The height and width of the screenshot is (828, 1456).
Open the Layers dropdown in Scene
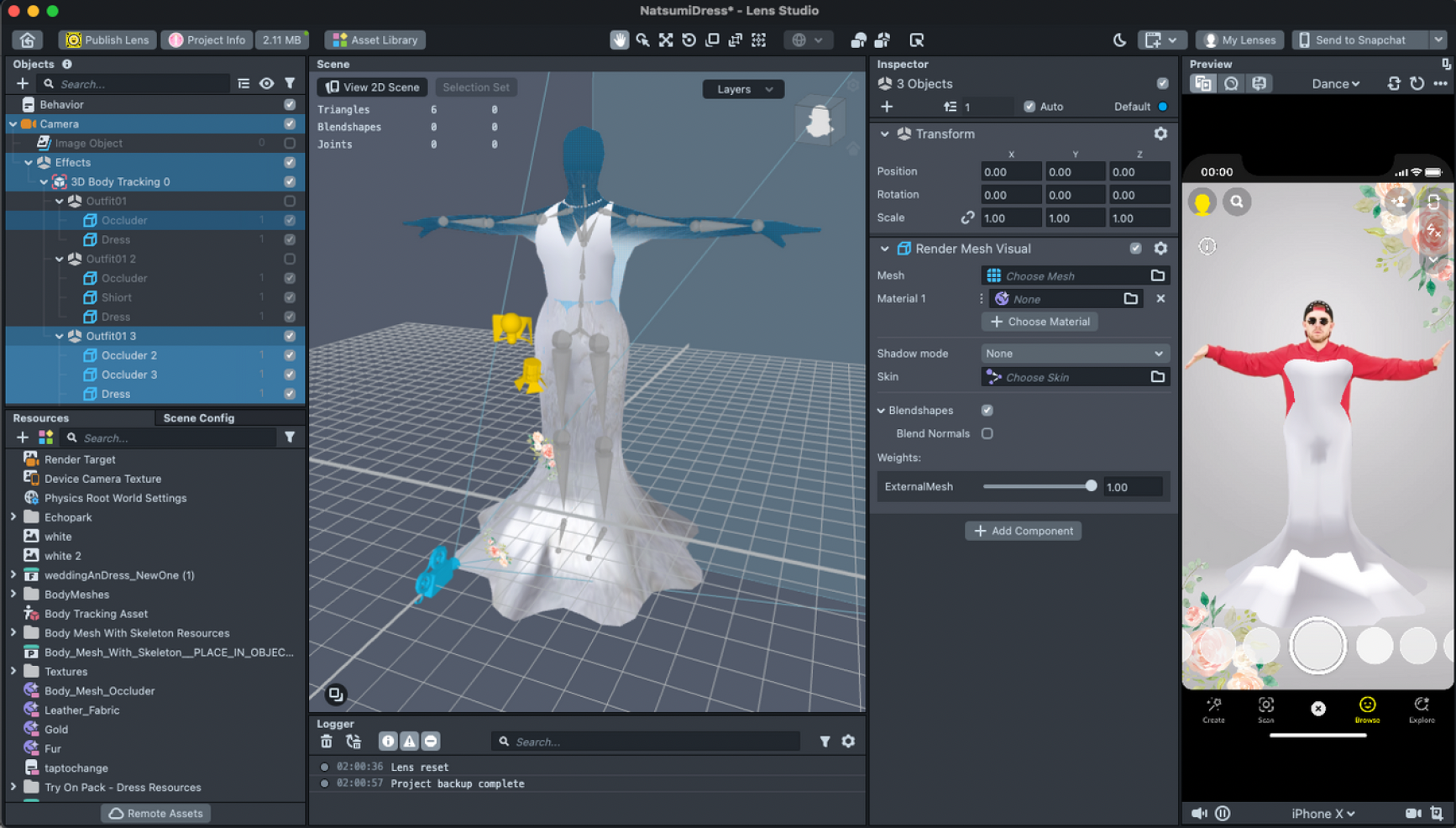point(743,89)
